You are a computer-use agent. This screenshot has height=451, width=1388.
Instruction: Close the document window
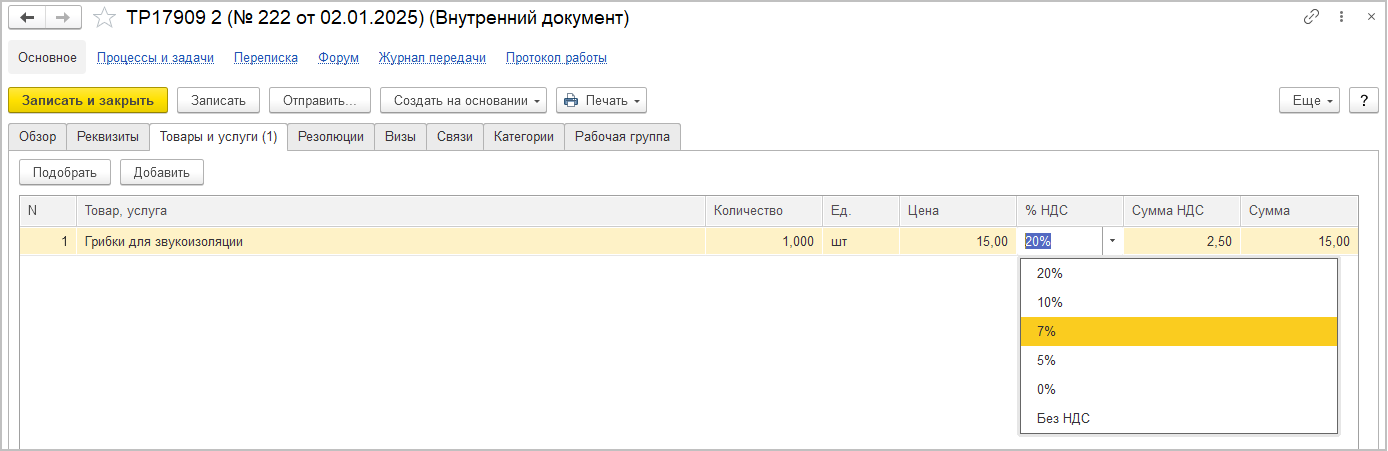(x=1366, y=18)
